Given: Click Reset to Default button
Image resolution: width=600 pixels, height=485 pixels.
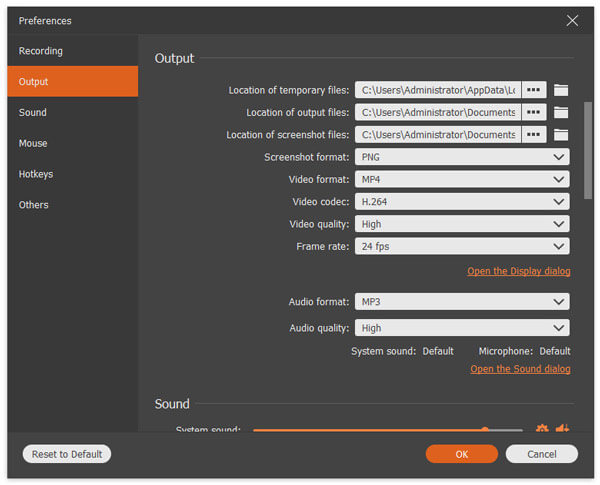Looking at the screenshot, I should pos(67,454).
